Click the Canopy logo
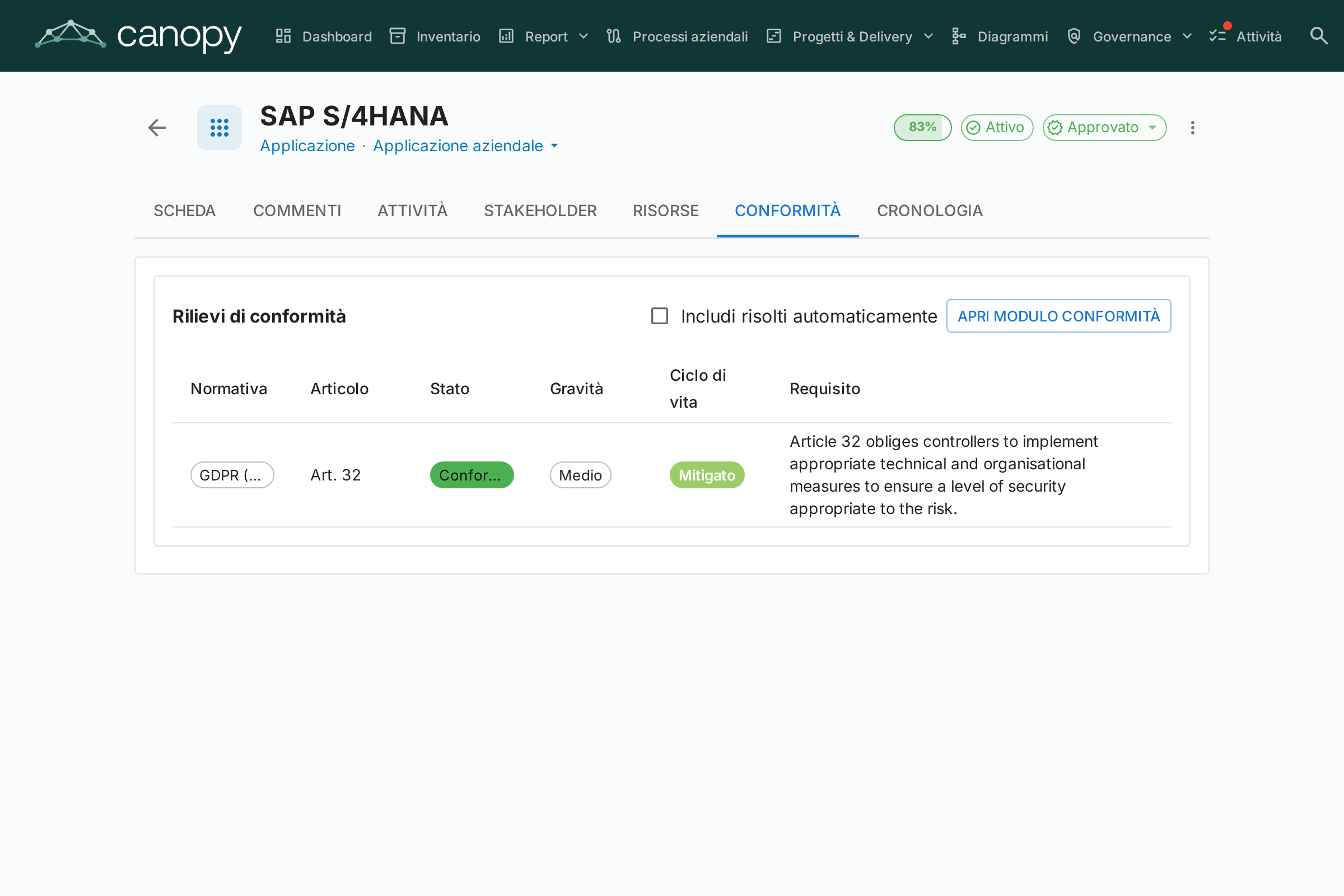This screenshot has width=1344, height=896. 138,35
